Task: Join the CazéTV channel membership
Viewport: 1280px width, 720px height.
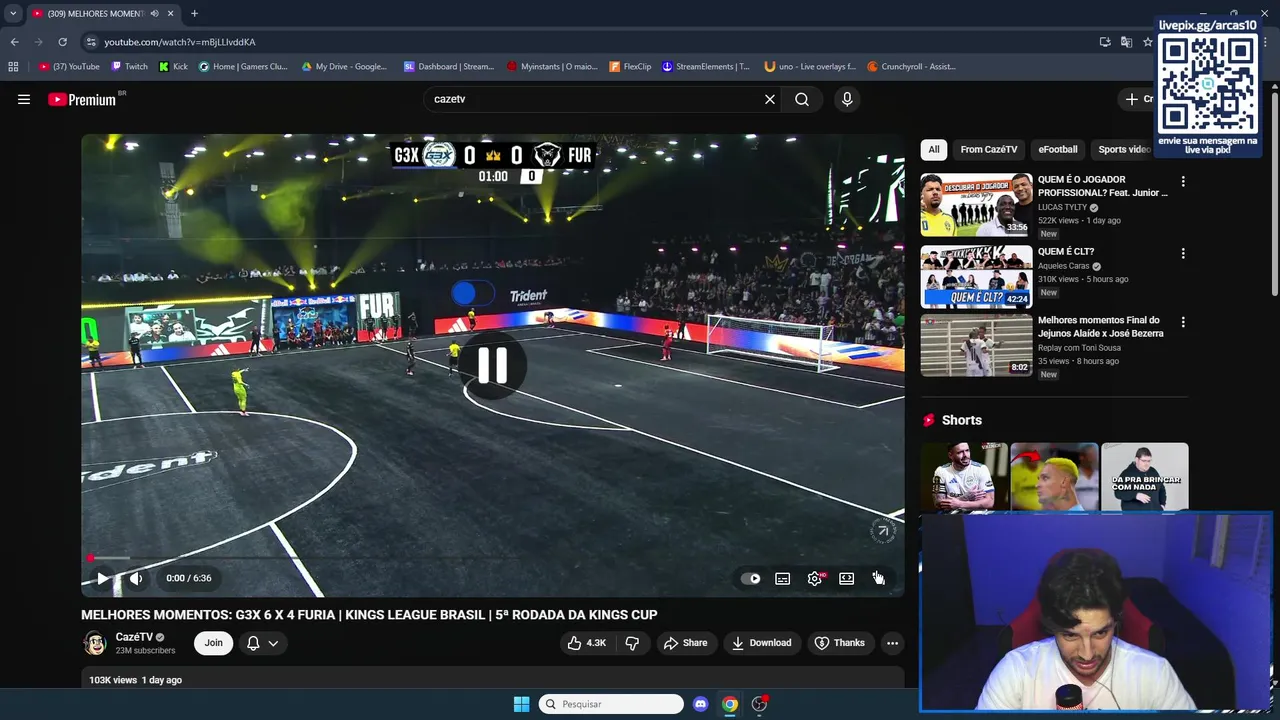Action: tap(213, 643)
